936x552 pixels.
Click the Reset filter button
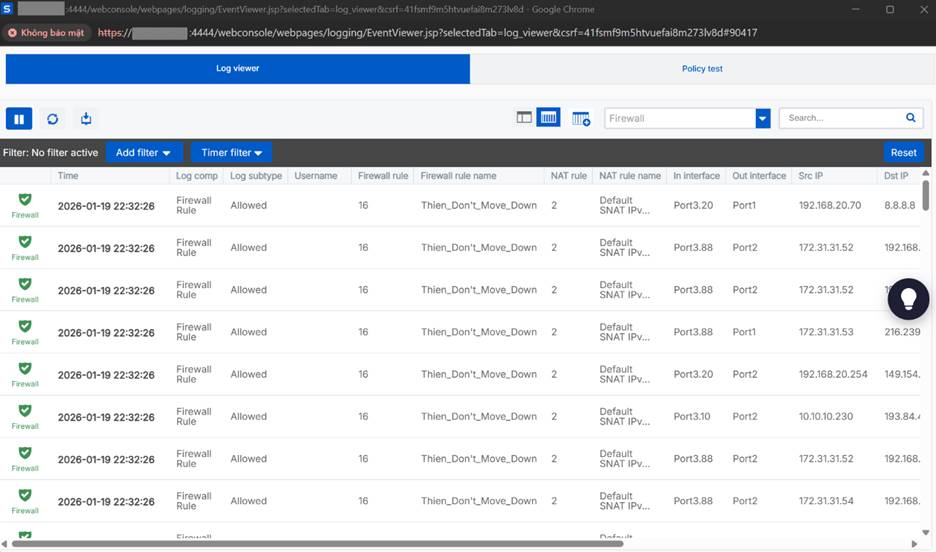coord(903,153)
